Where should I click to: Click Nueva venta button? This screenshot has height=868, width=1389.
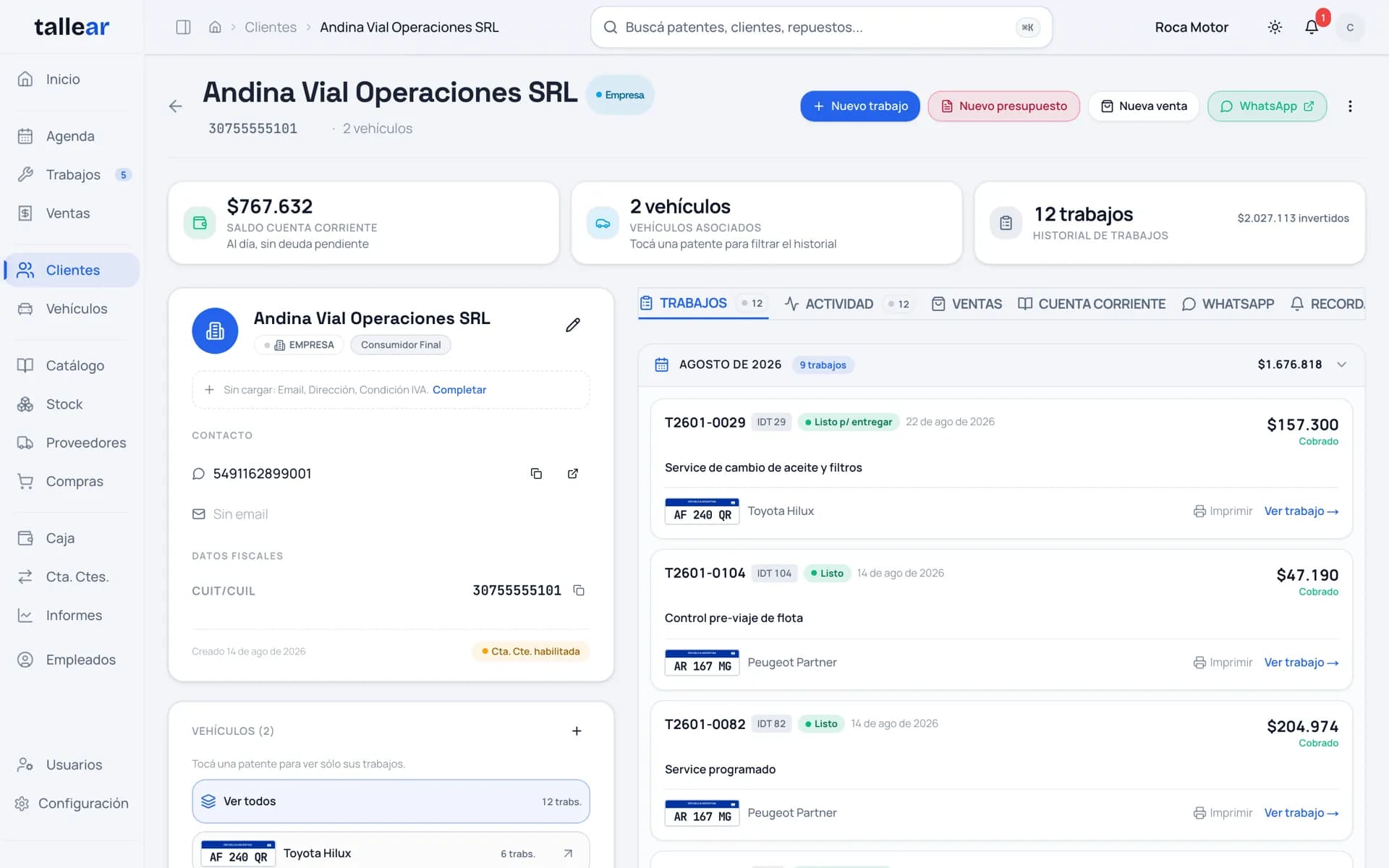[1143, 106]
